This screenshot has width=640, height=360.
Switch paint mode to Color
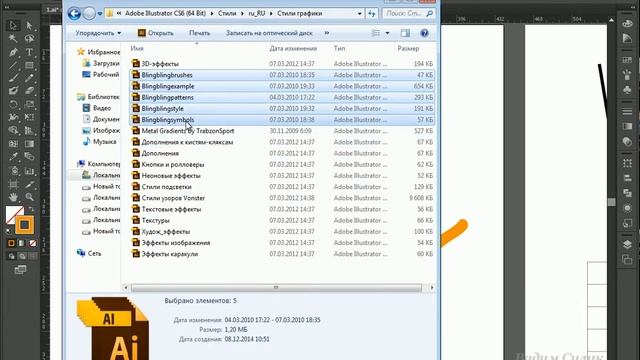click(11, 243)
